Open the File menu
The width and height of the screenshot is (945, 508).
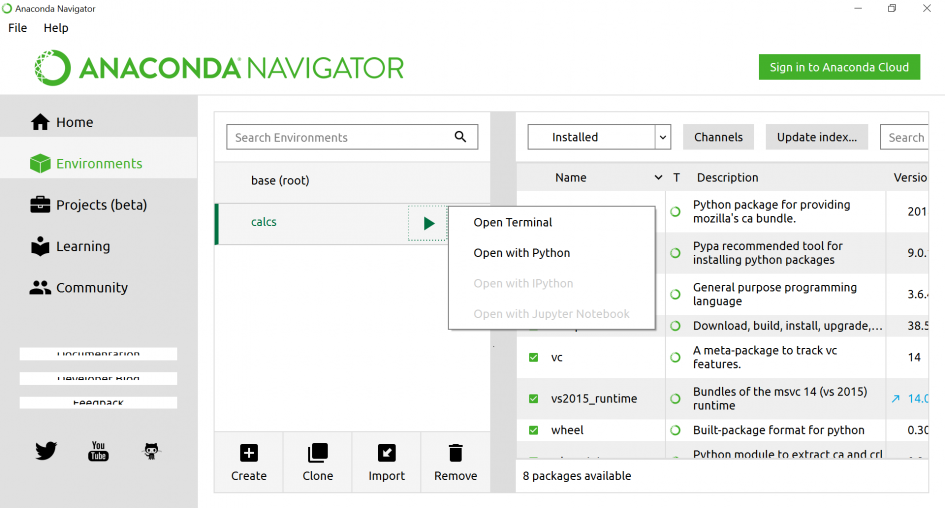(18, 28)
